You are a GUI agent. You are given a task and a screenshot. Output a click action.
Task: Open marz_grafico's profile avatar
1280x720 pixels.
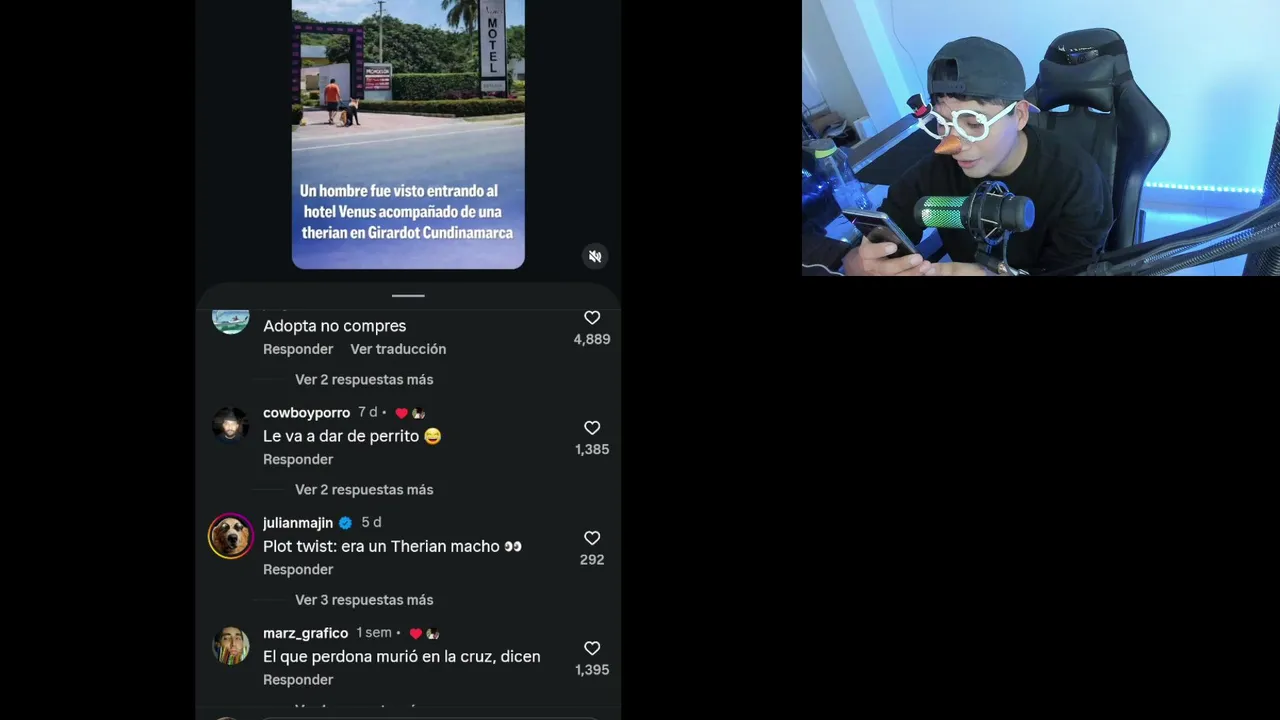[230, 646]
